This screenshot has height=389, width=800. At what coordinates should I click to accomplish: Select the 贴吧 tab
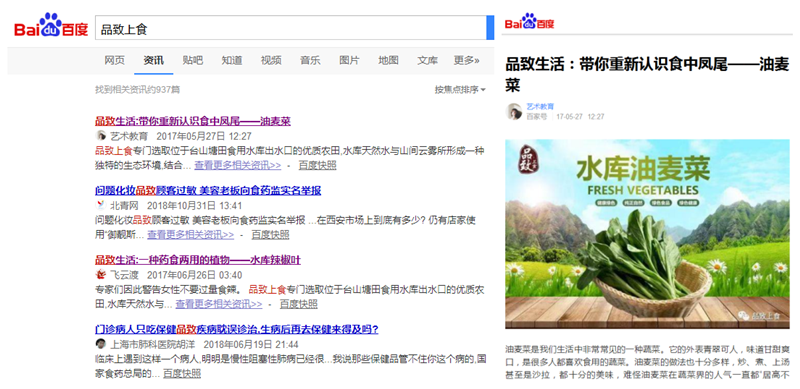192,60
